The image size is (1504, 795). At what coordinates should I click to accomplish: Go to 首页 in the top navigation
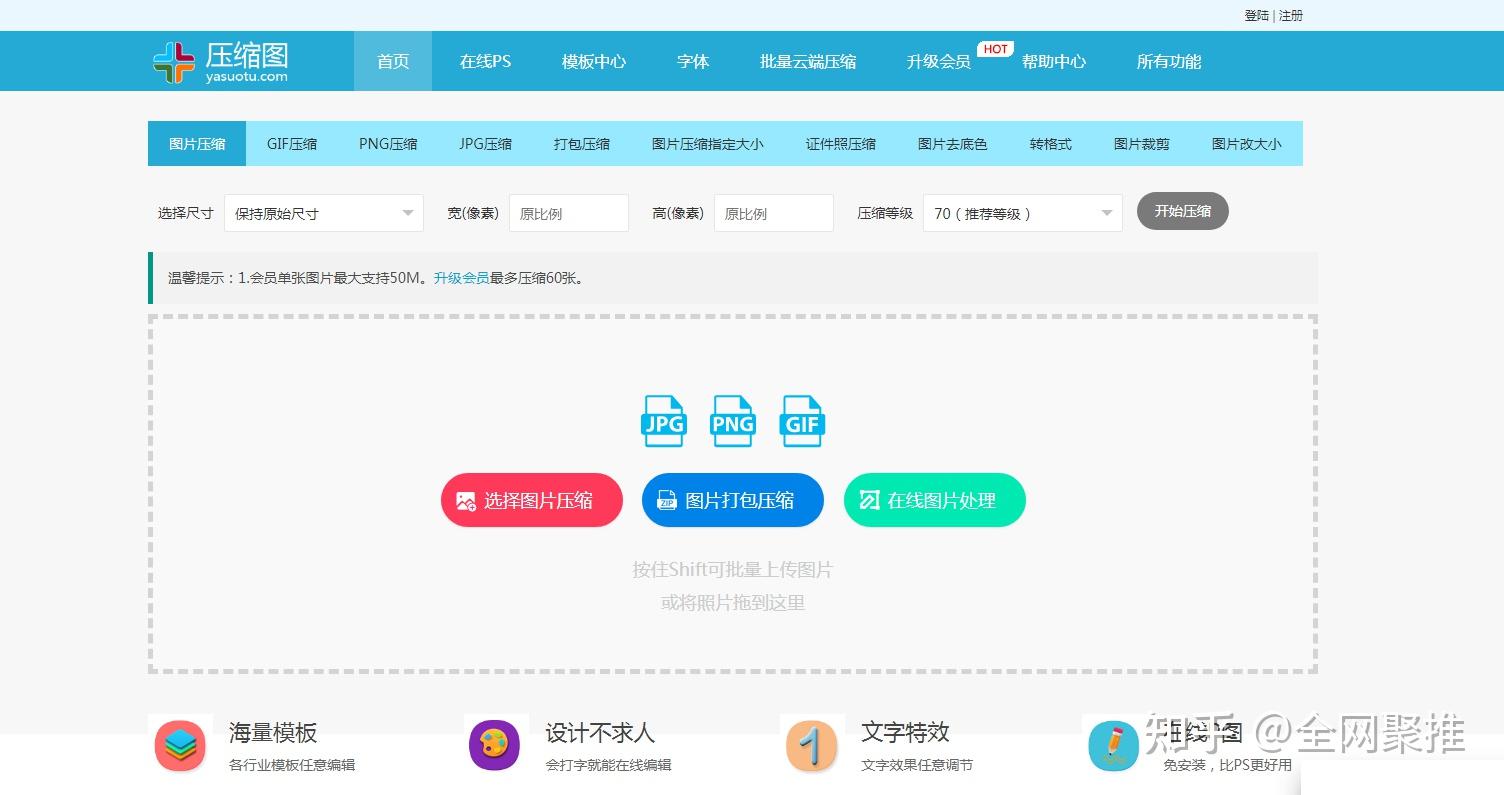tap(393, 61)
